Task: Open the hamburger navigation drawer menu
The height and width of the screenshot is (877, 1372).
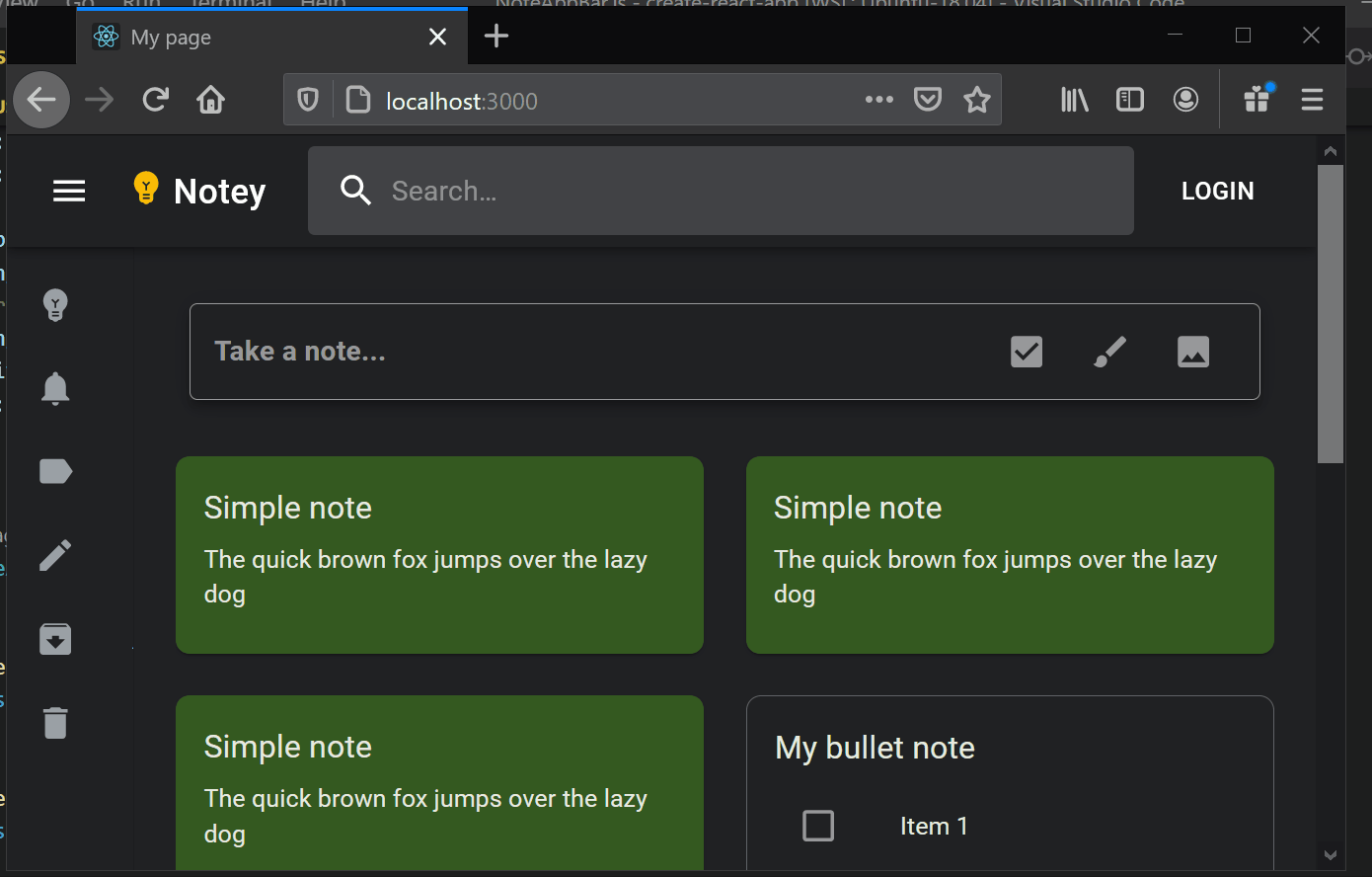Action: (69, 191)
